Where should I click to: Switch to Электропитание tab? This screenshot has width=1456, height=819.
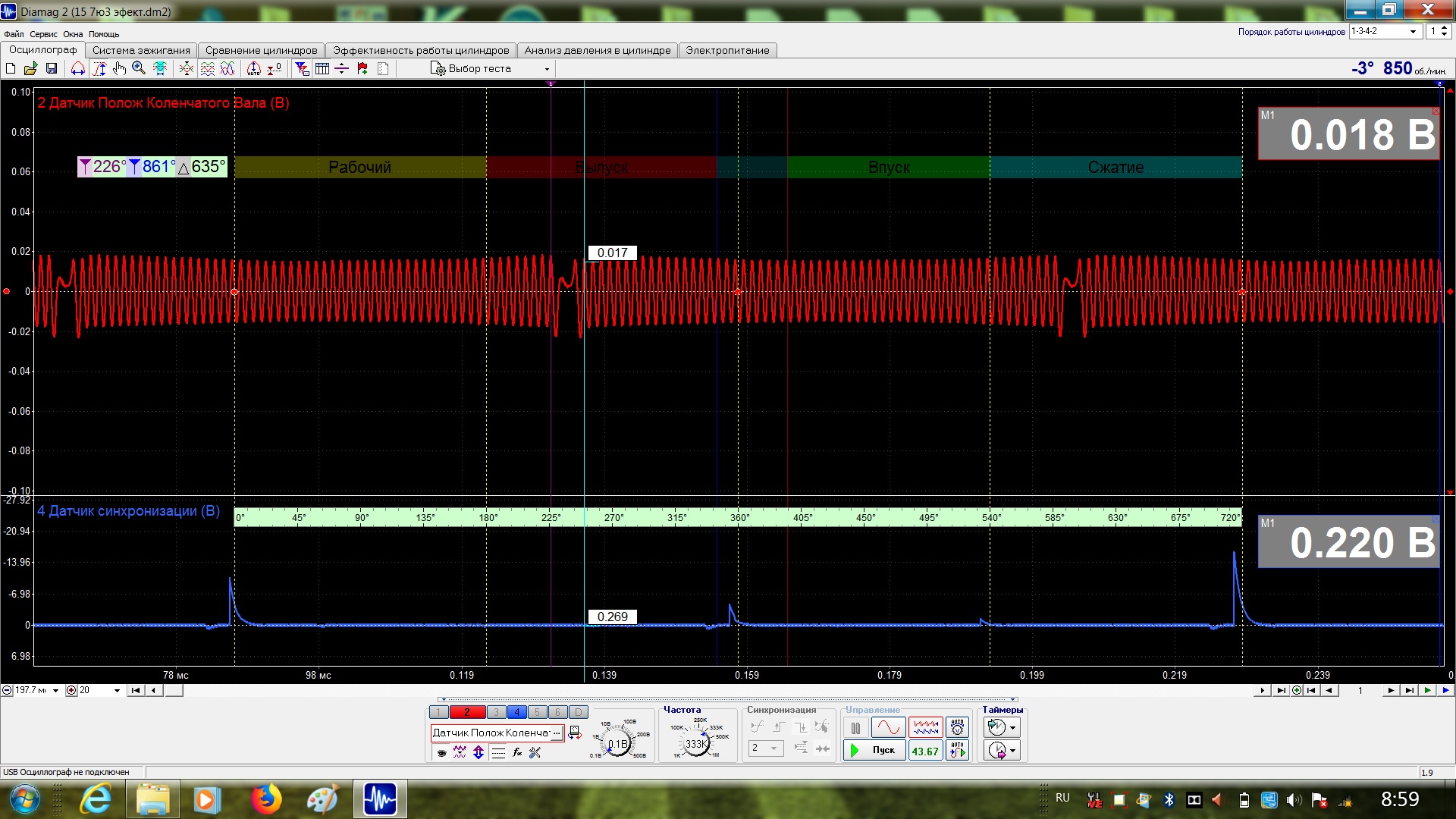(x=727, y=50)
